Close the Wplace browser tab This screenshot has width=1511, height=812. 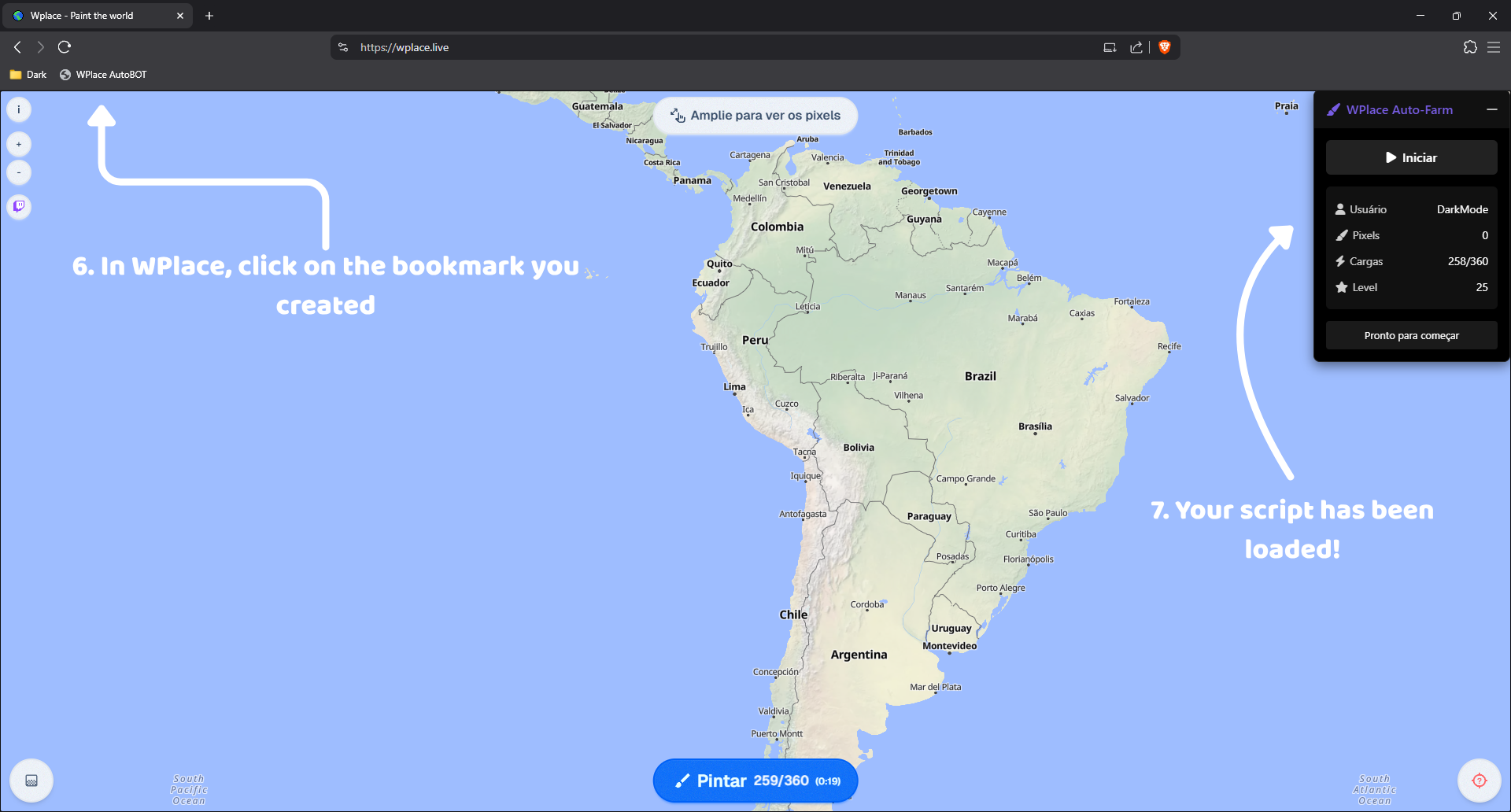click(x=180, y=16)
